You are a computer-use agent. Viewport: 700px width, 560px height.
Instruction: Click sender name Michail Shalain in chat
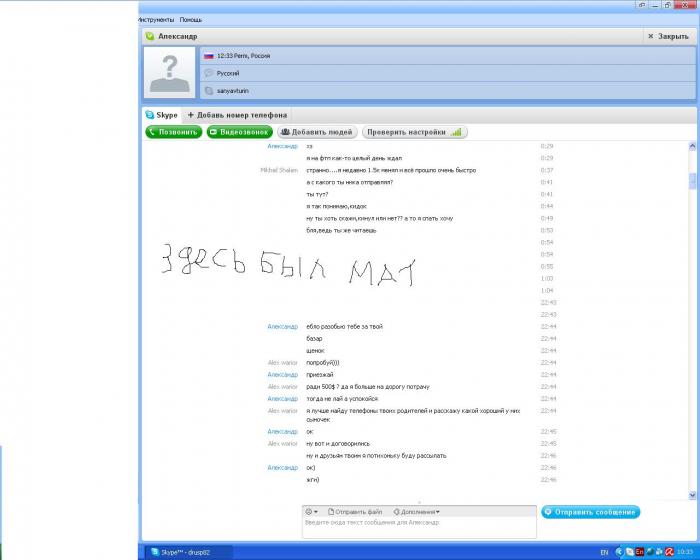click(279, 170)
